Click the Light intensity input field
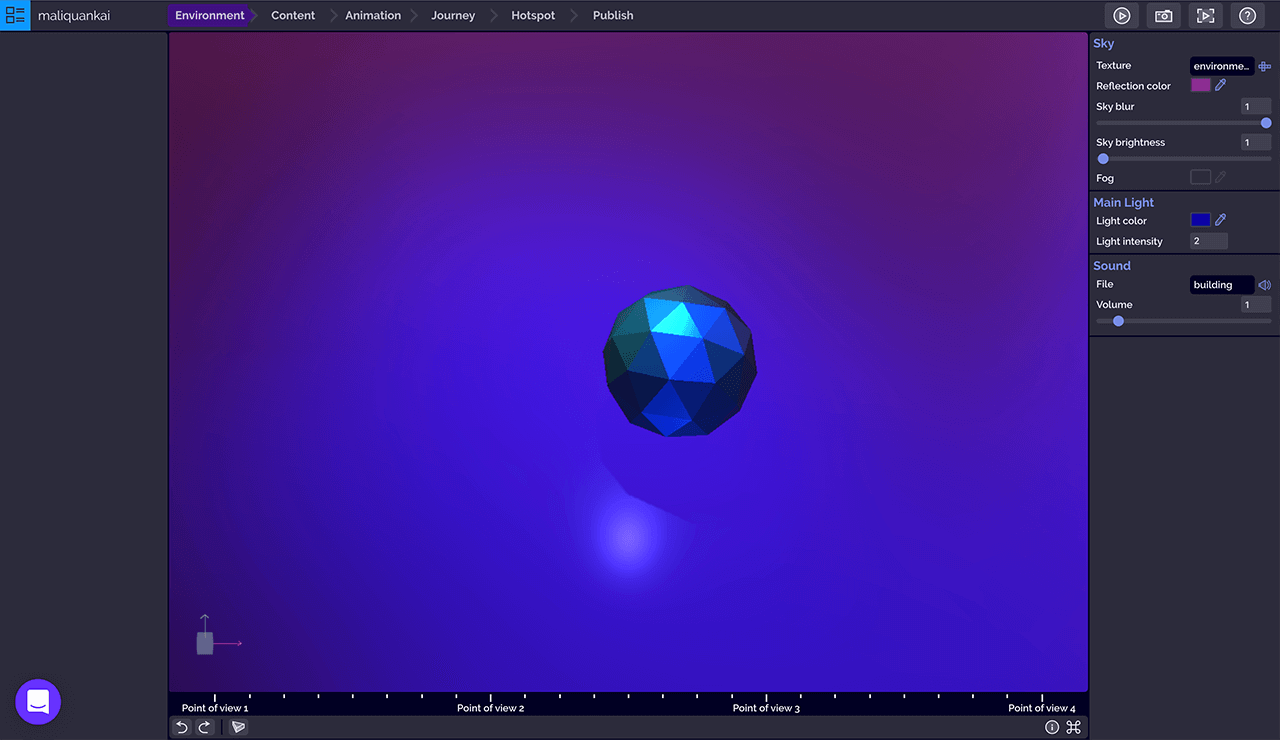Image resolution: width=1280 pixels, height=740 pixels. pyautogui.click(x=1208, y=241)
